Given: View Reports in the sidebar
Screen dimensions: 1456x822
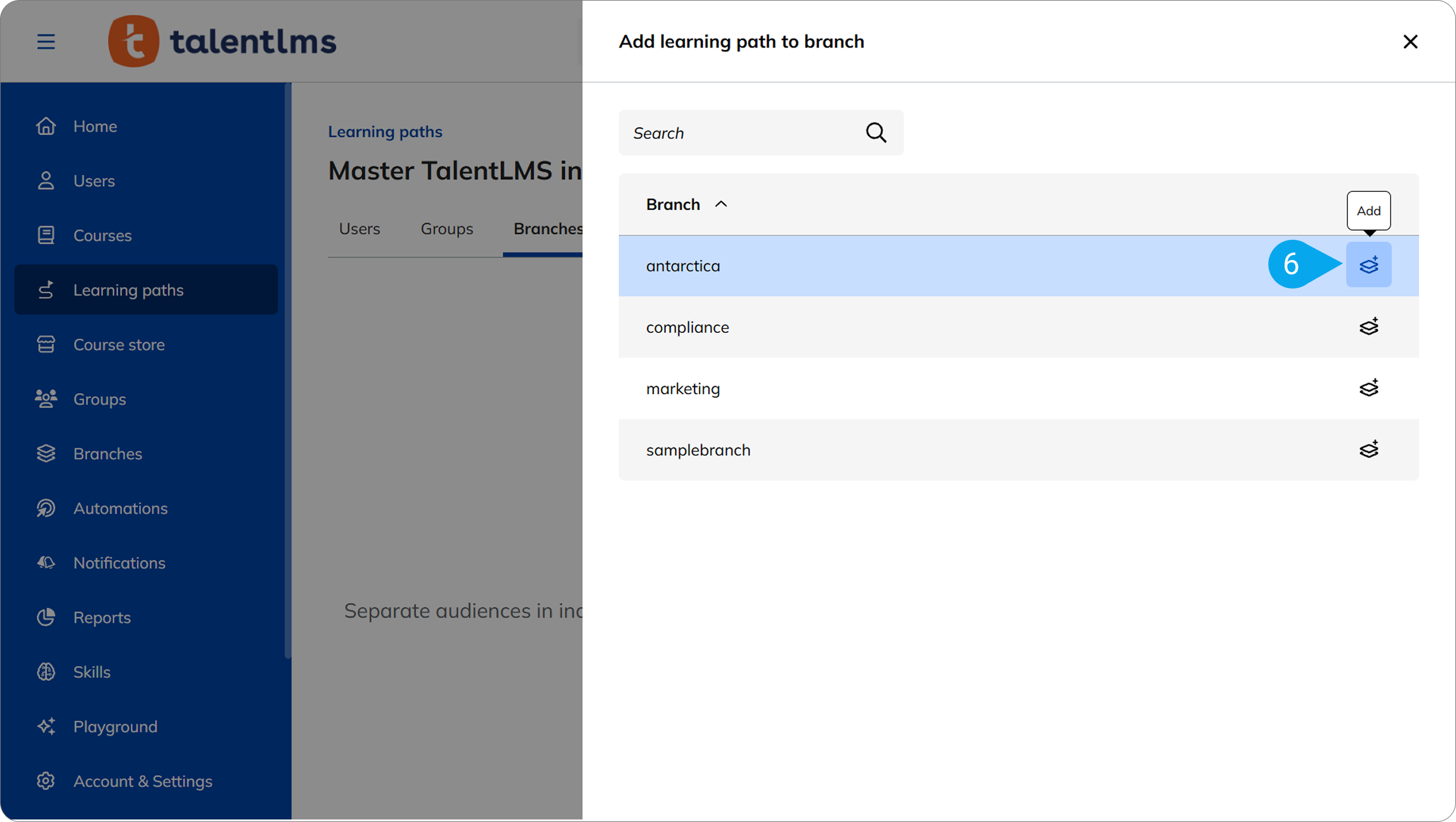Looking at the screenshot, I should [146, 617].
